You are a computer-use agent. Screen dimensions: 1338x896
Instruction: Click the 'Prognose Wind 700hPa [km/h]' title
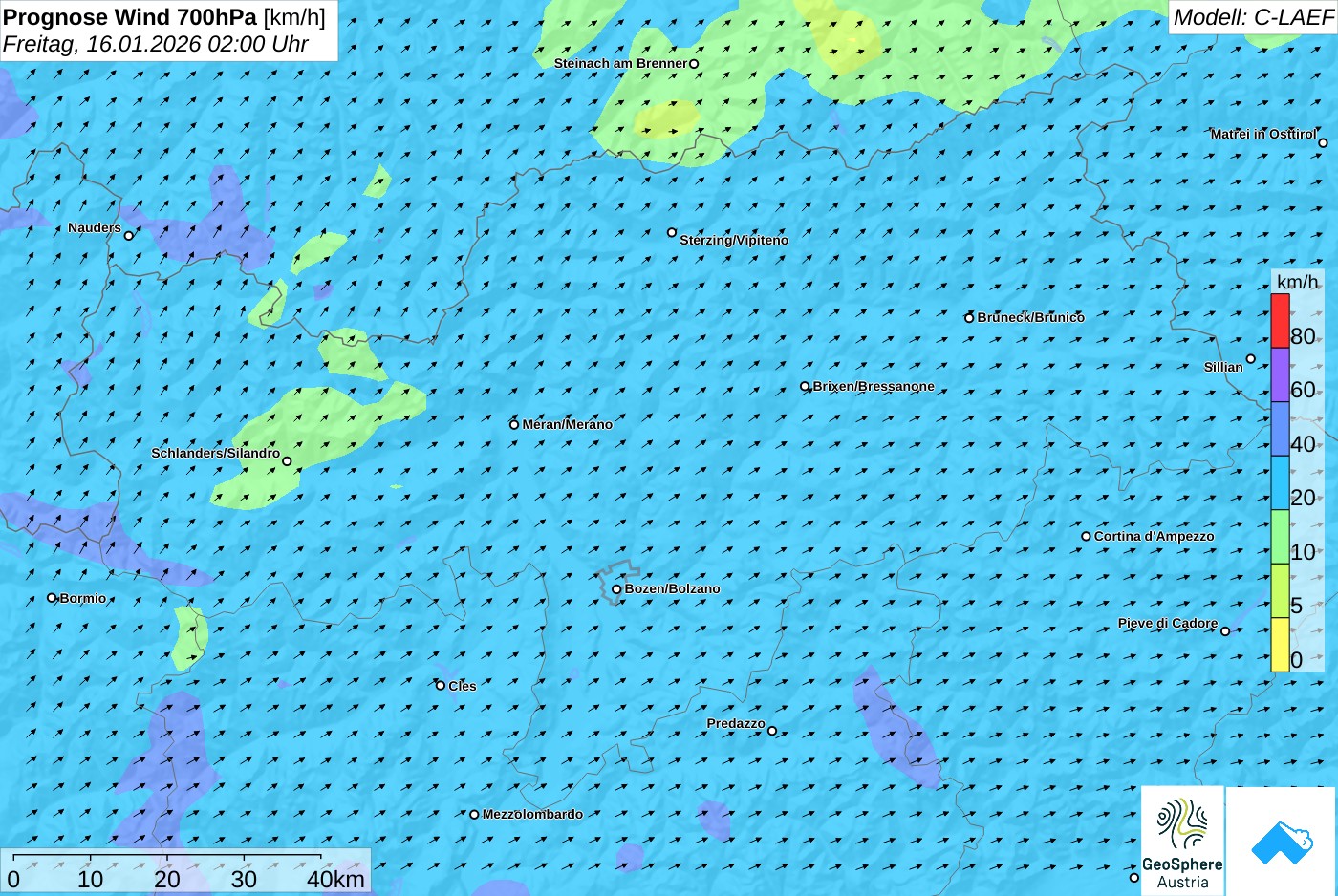[164, 17]
